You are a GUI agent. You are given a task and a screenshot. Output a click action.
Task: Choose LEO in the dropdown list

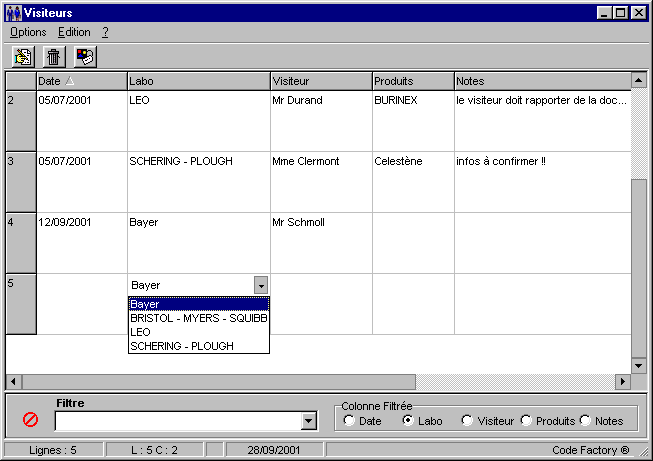[199, 332]
